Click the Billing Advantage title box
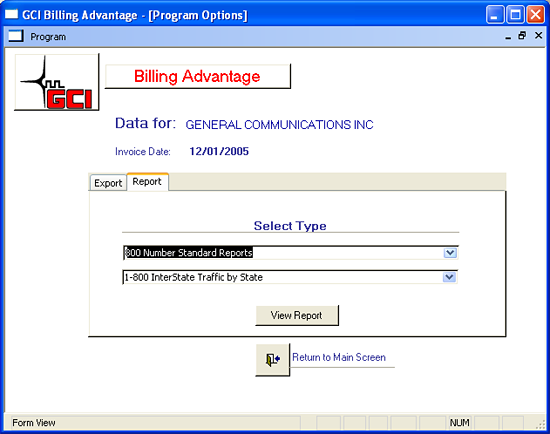Viewport: 550px width, 434px height. (x=198, y=76)
